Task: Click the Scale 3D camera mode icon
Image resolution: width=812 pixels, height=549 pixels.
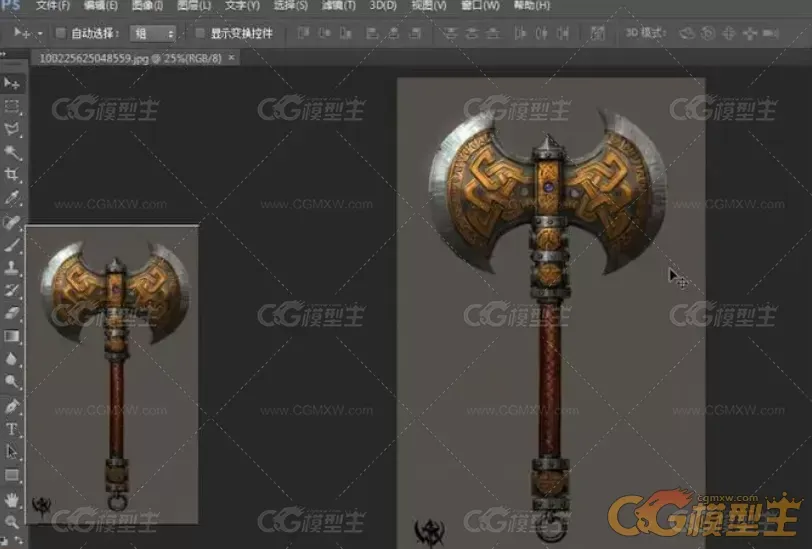Action: pyautogui.click(x=771, y=34)
